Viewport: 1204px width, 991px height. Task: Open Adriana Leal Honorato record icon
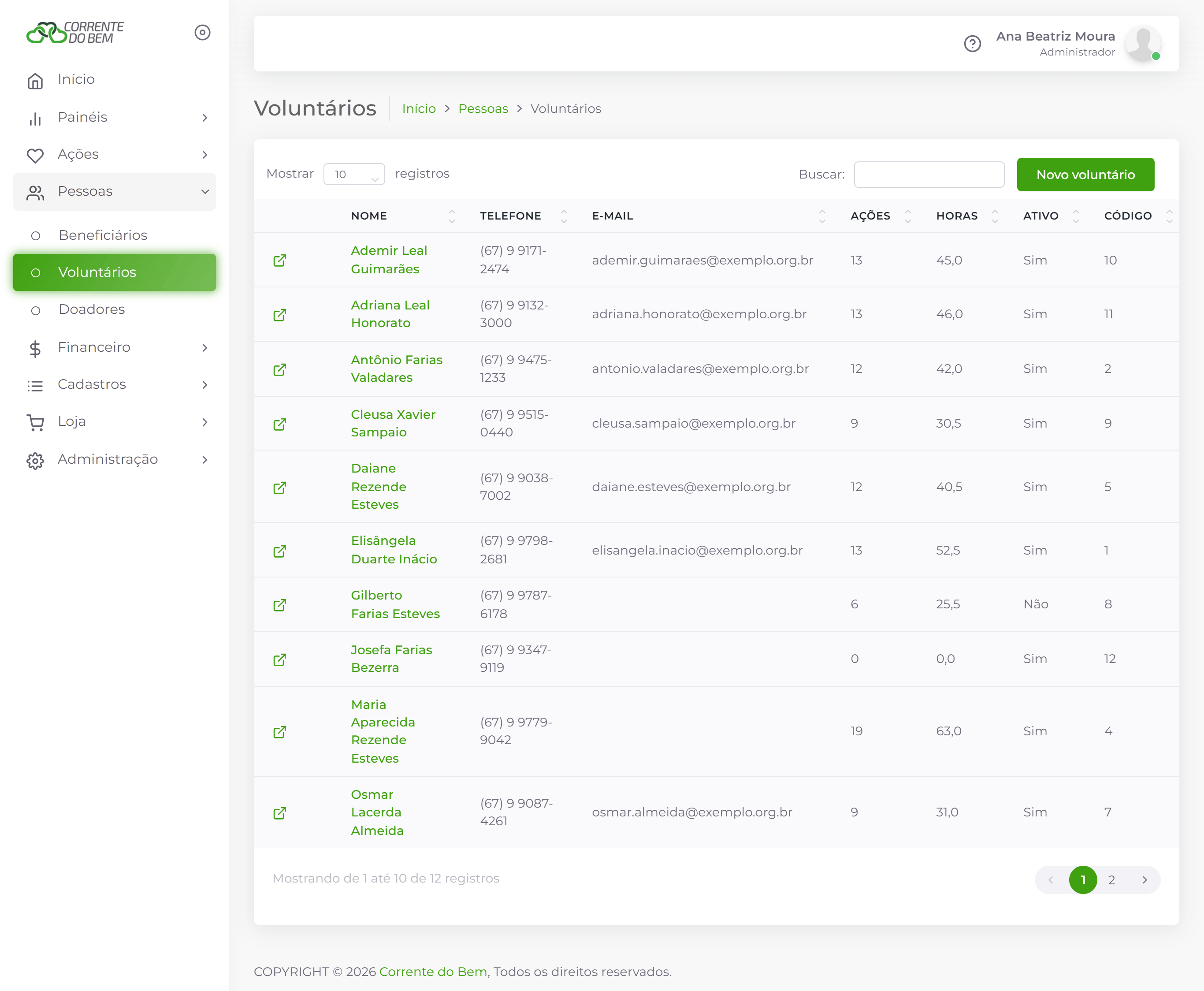pyautogui.click(x=279, y=315)
